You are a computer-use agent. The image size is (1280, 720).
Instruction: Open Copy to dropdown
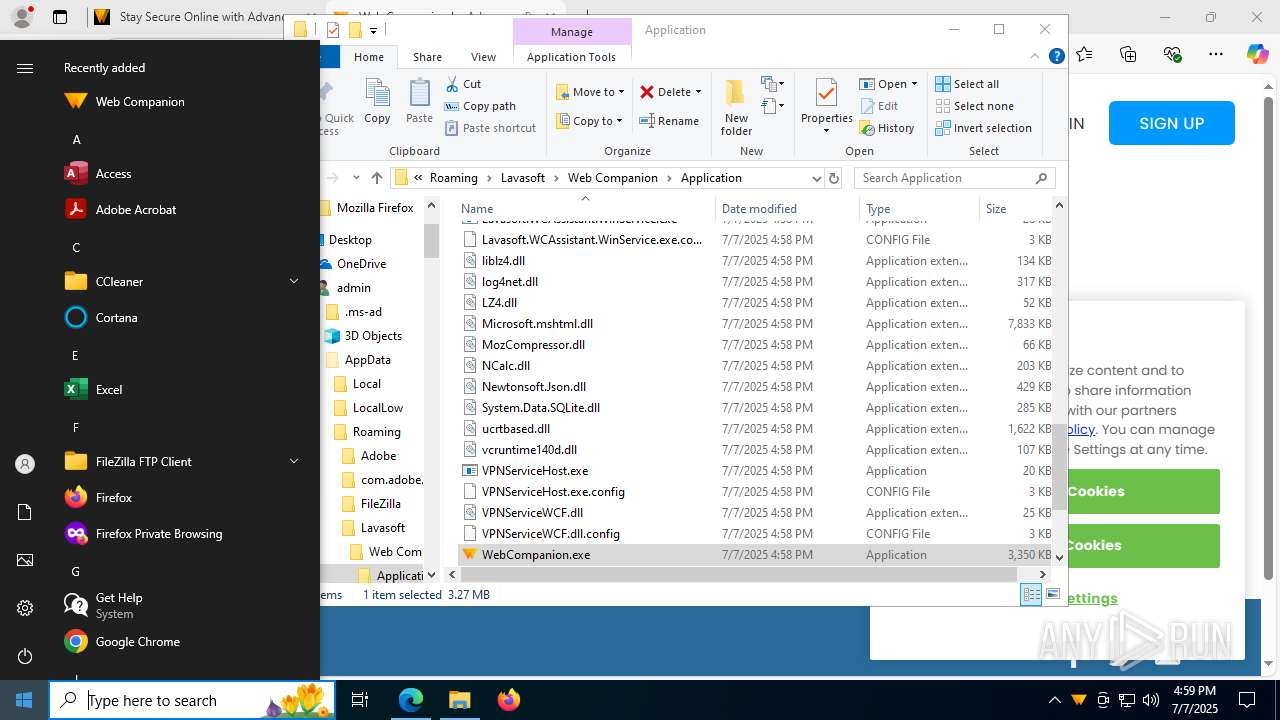point(590,121)
